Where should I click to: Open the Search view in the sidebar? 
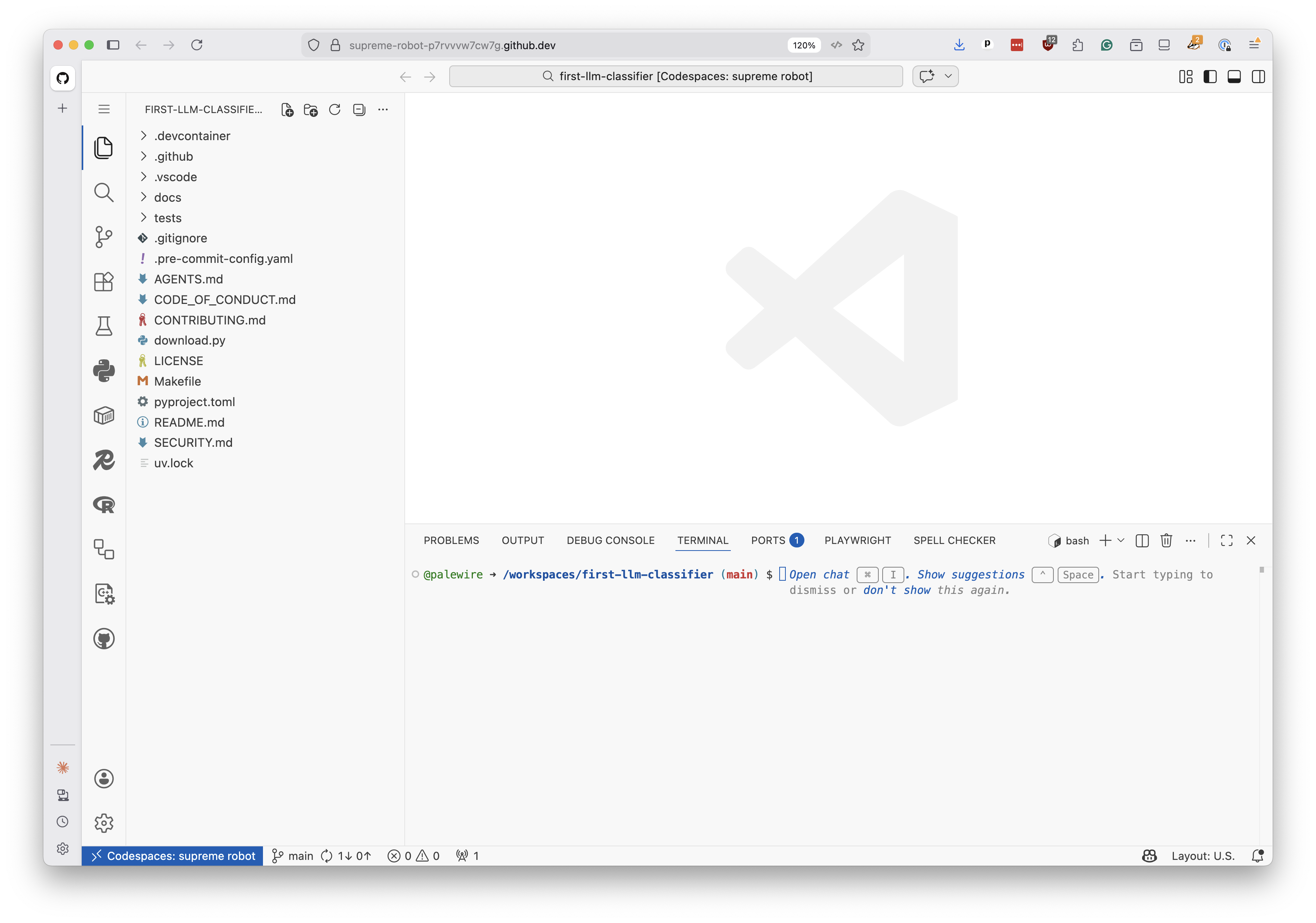pos(104,192)
